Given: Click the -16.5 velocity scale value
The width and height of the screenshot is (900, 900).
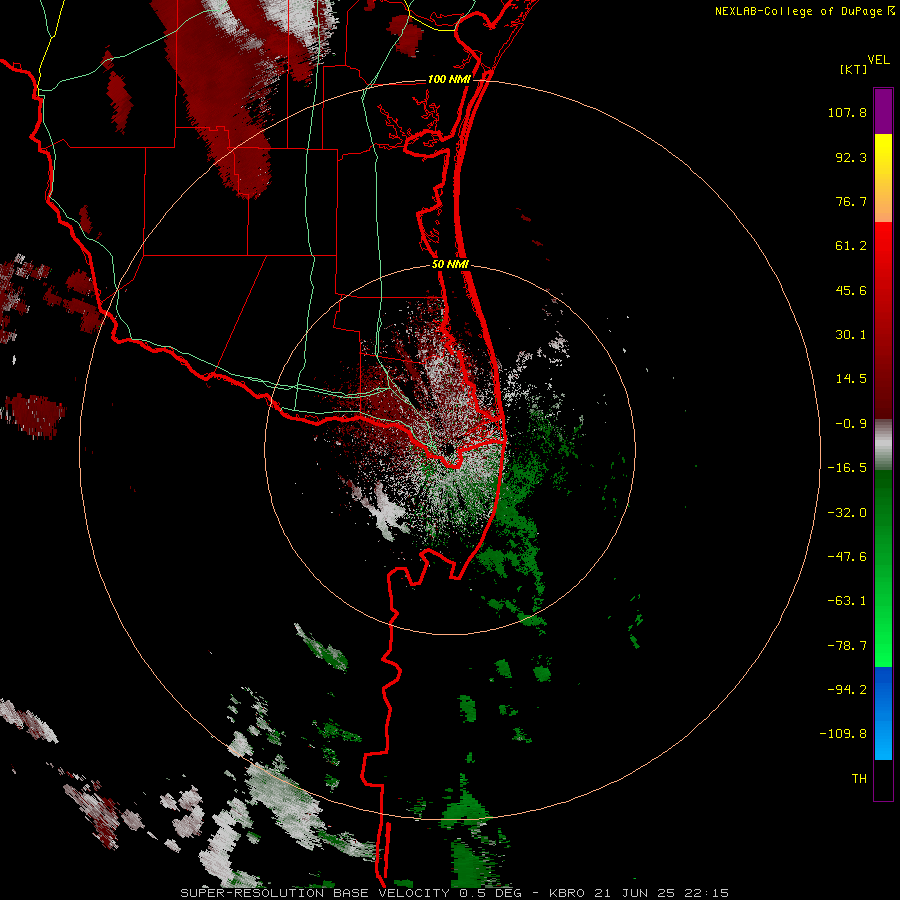Looking at the screenshot, I should click(x=847, y=468).
